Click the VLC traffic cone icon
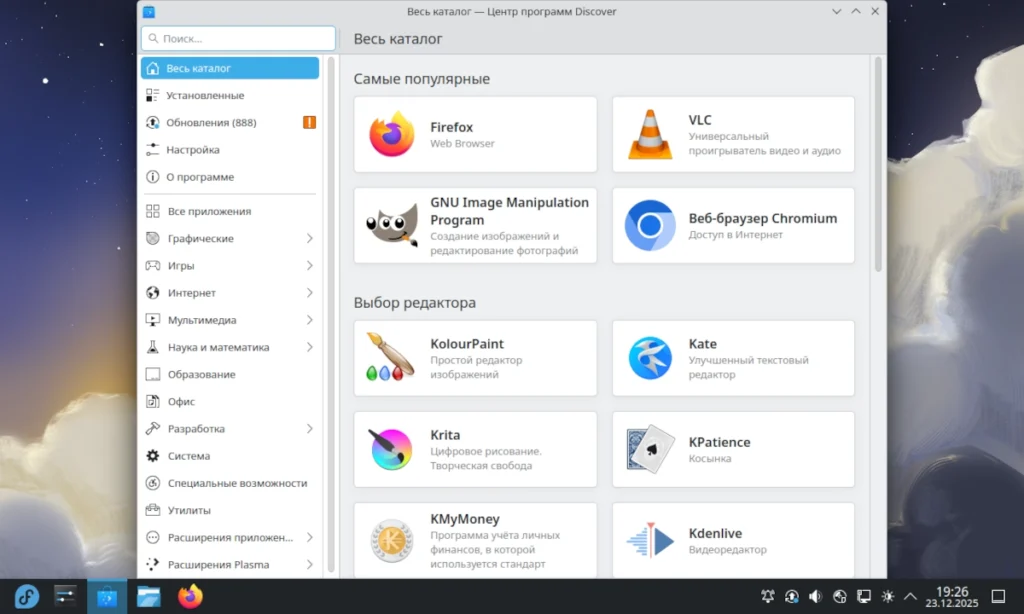The width and height of the screenshot is (1024, 614). pyautogui.click(x=650, y=135)
